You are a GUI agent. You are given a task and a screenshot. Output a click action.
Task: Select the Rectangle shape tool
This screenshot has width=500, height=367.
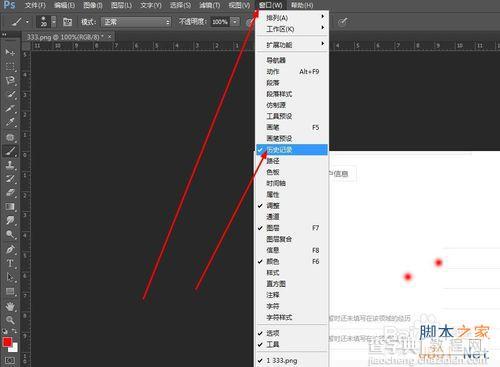click(x=10, y=292)
